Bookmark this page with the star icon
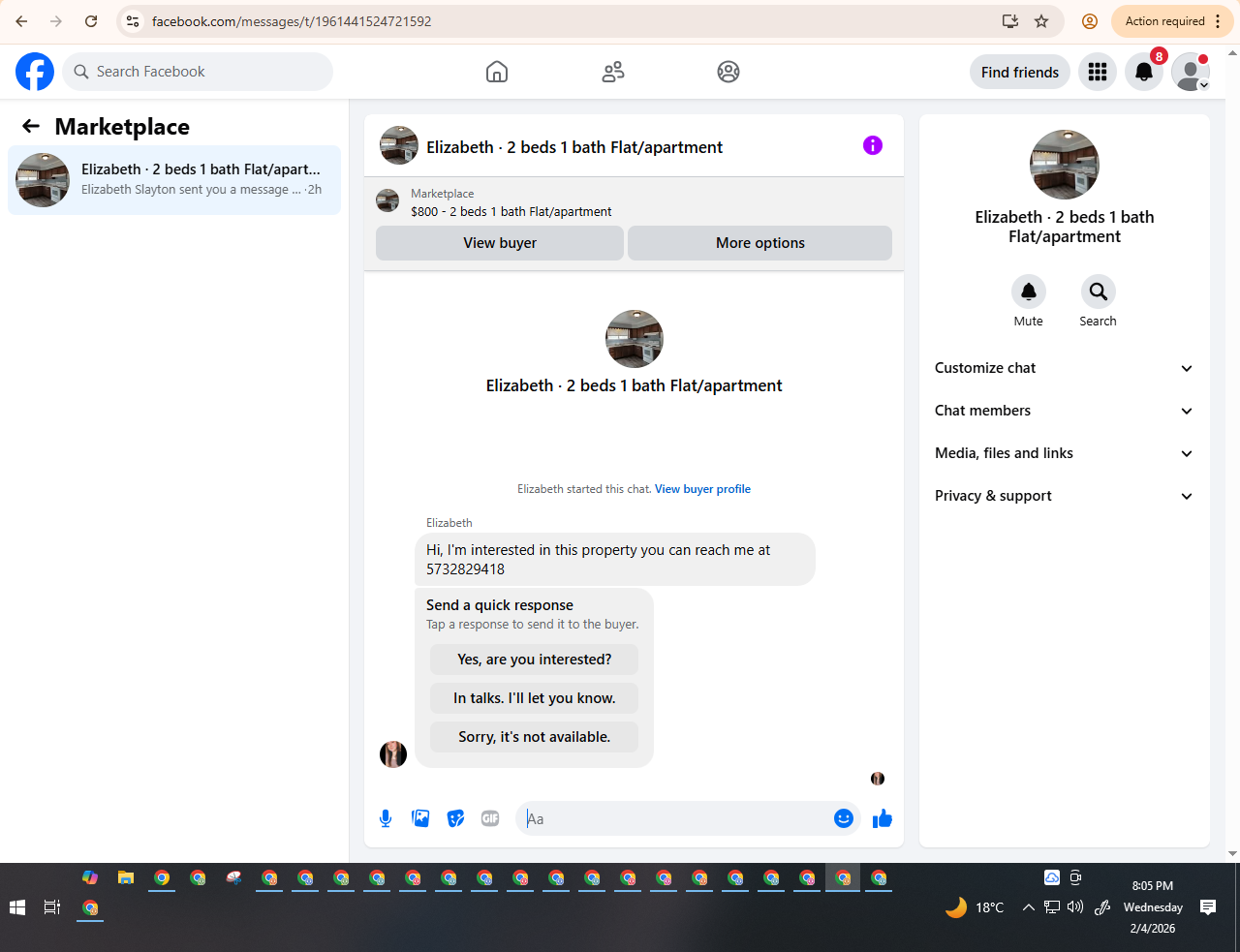This screenshot has height=952, width=1240. tap(1041, 21)
